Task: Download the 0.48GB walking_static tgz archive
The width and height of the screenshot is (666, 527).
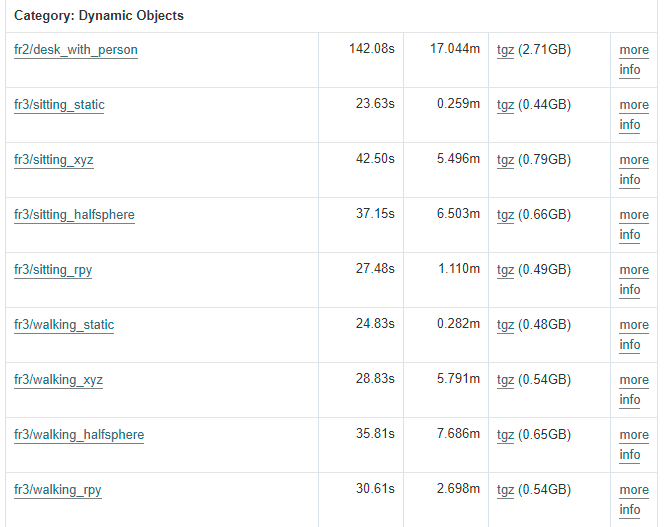Action: 506,324
